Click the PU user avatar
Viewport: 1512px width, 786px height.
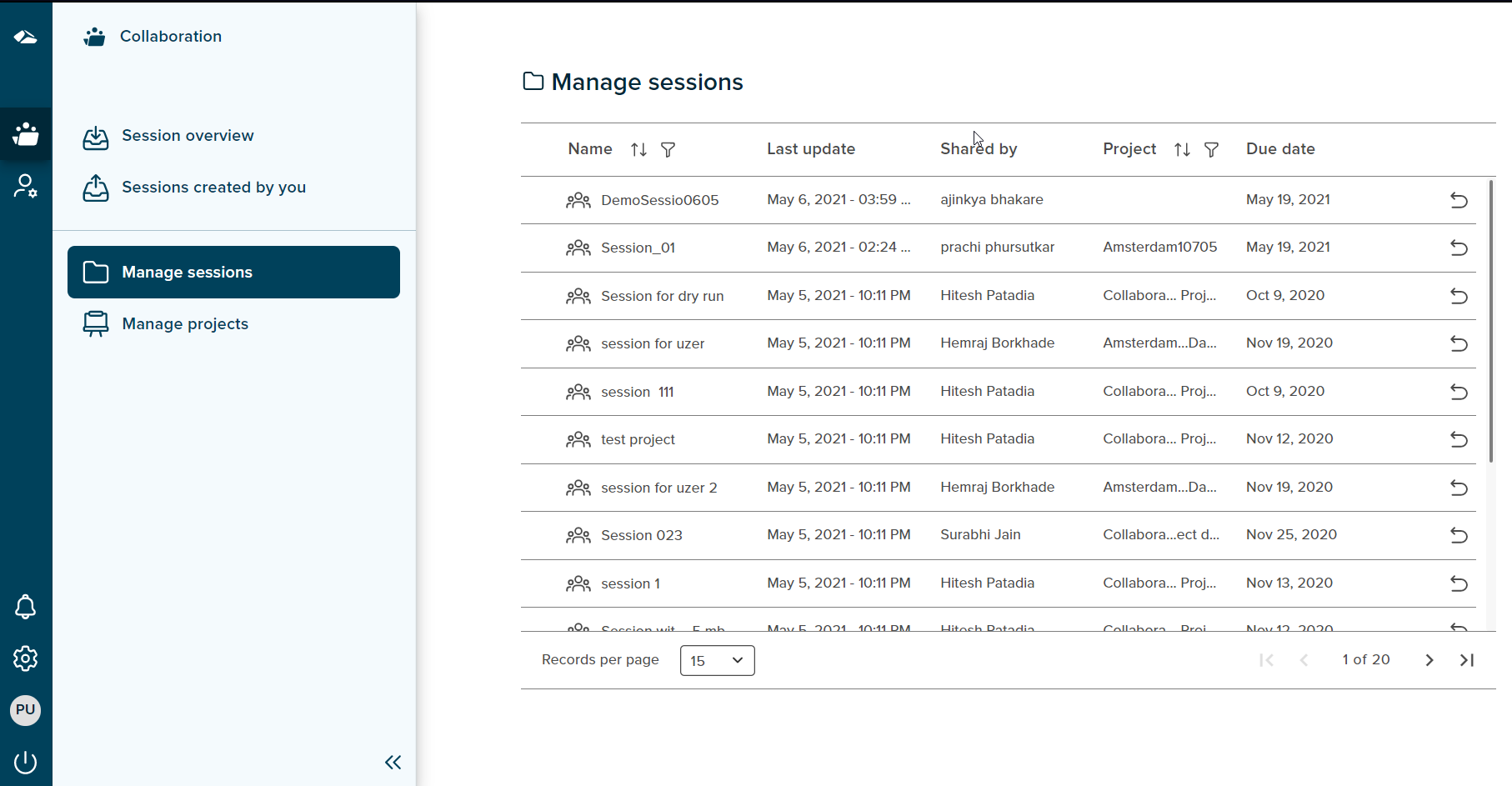point(26,710)
